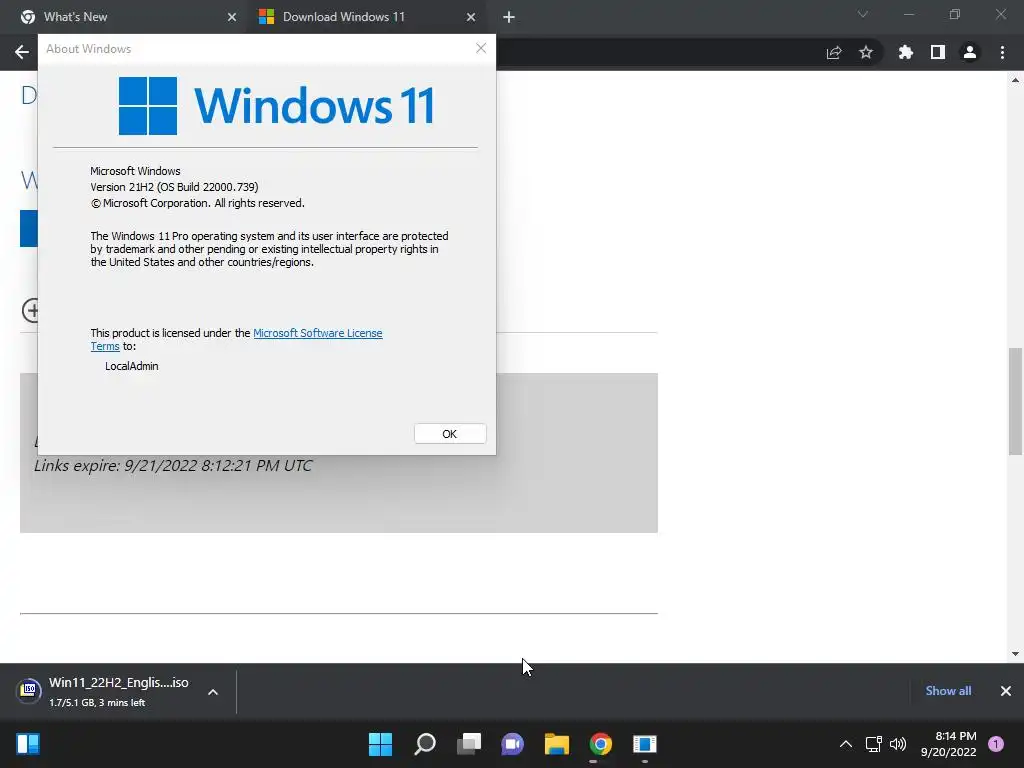Open File Explorer from taskbar
This screenshot has height=768, width=1024.
[557, 744]
